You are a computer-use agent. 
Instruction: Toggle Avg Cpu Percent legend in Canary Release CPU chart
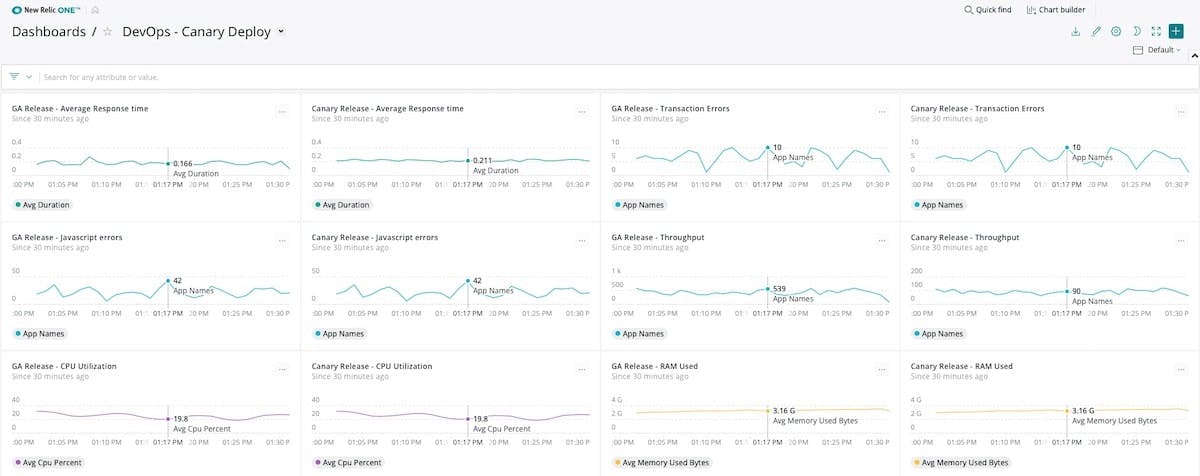pos(348,463)
